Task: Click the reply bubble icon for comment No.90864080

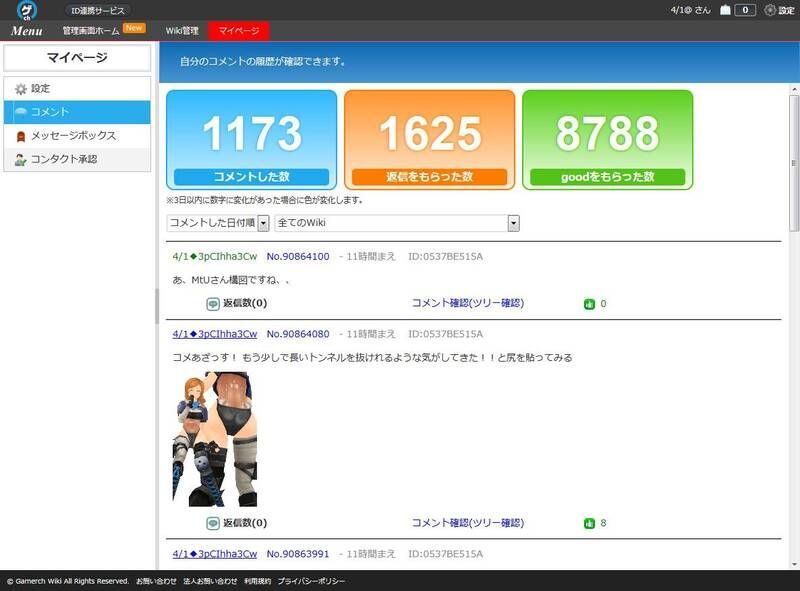Action: click(x=213, y=523)
